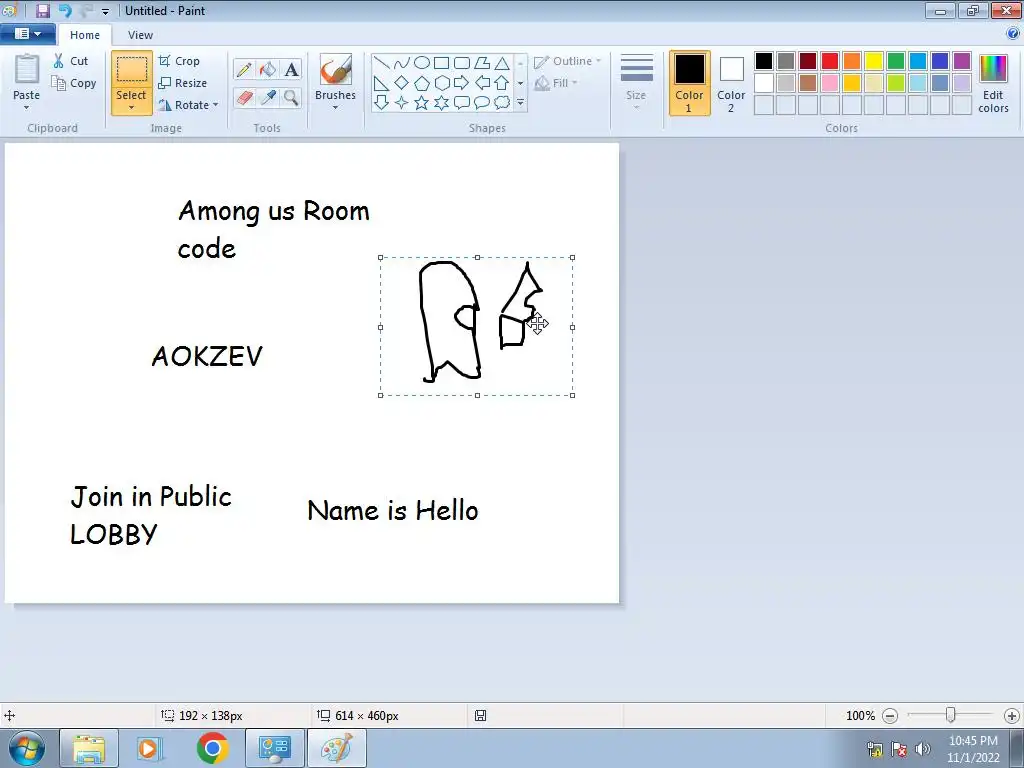The image size is (1024, 768).
Task: Choose the Pentagon shape
Action: [x=422, y=83]
